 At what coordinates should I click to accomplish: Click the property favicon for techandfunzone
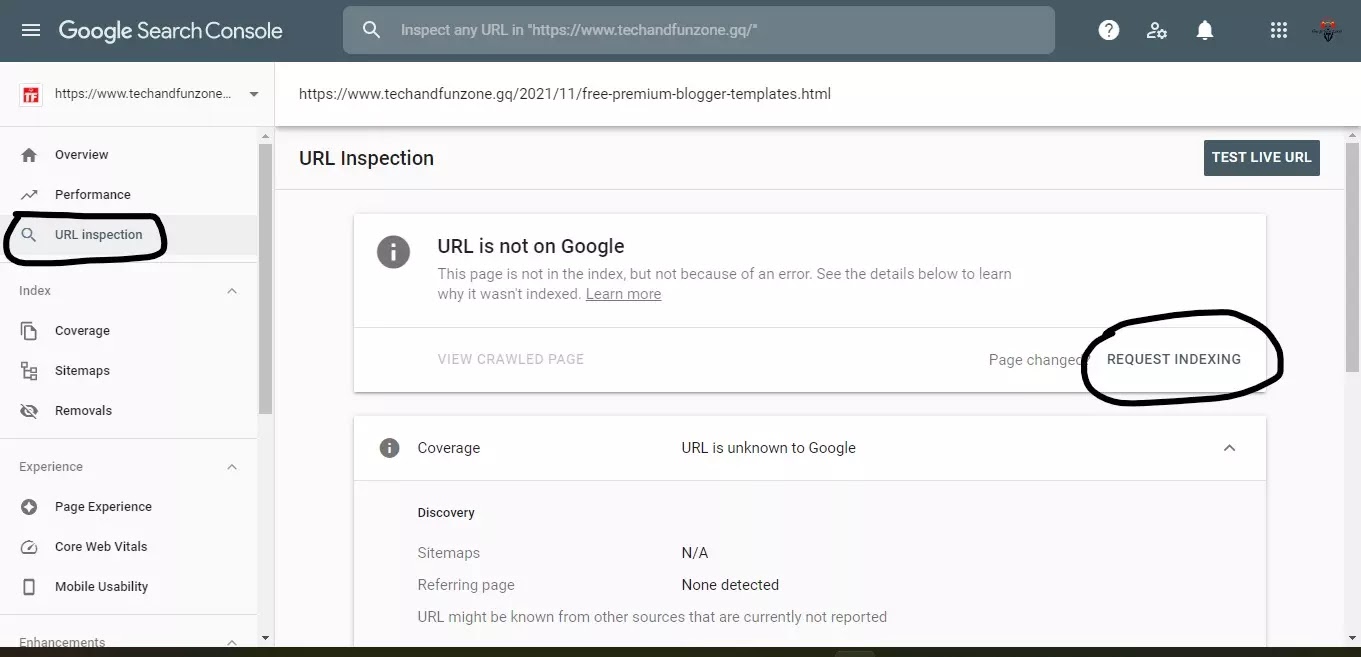tap(30, 95)
